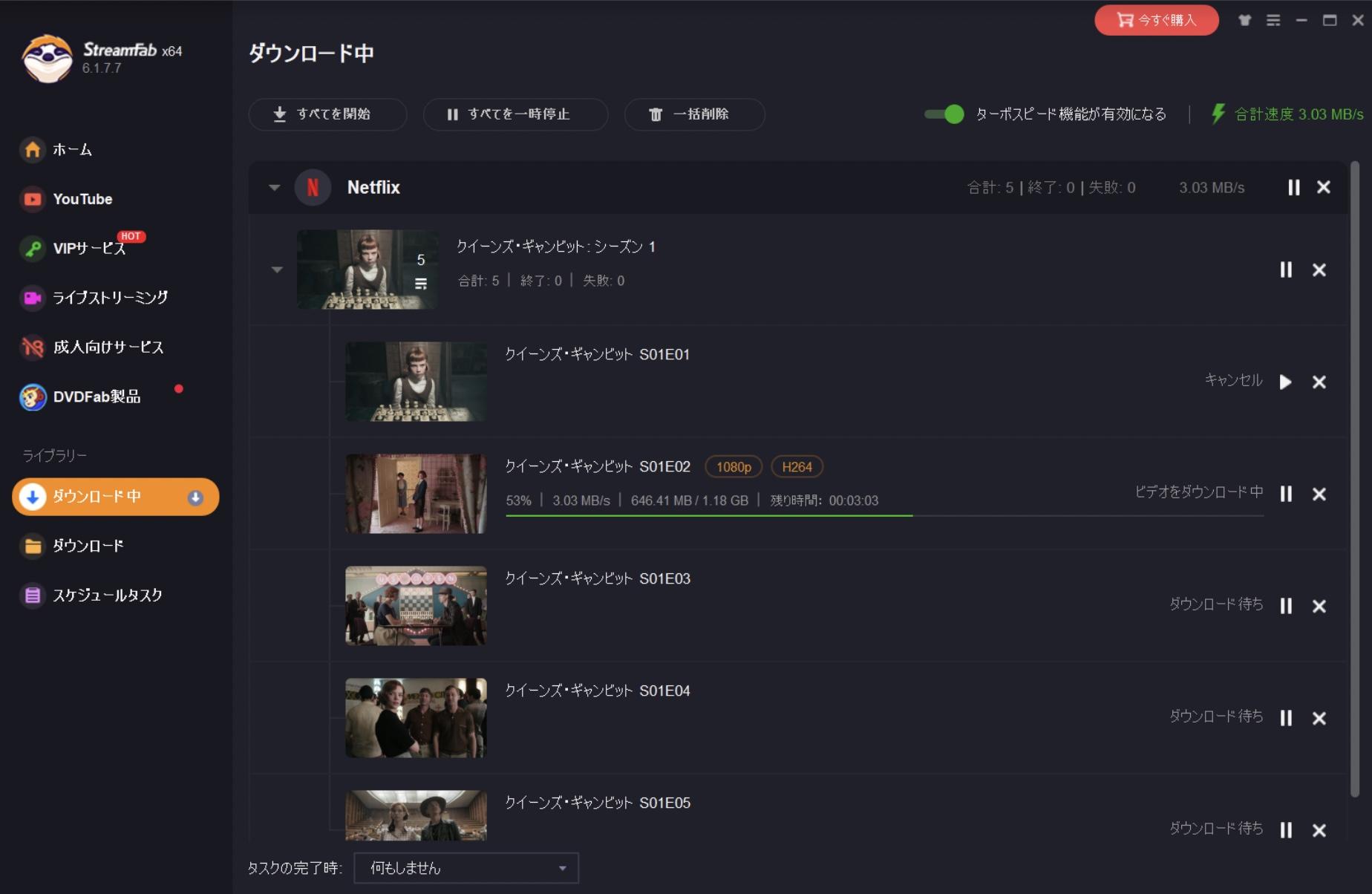Click the S01E04 episode thumbnail

pos(416,718)
